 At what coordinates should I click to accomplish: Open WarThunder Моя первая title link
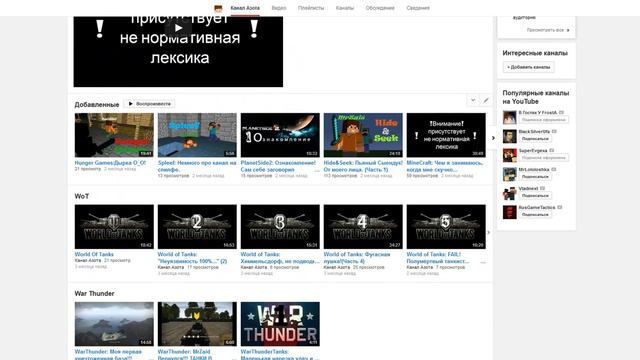108,354
